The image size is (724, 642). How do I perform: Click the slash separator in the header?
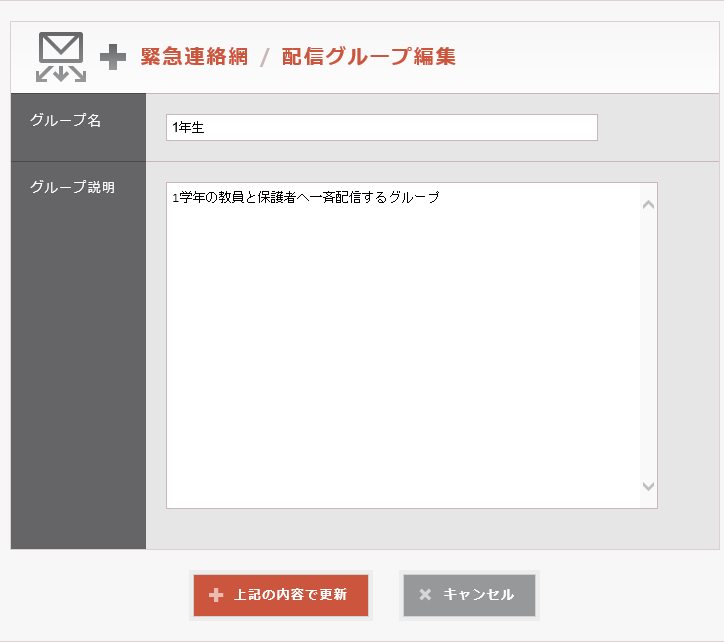pos(265,58)
